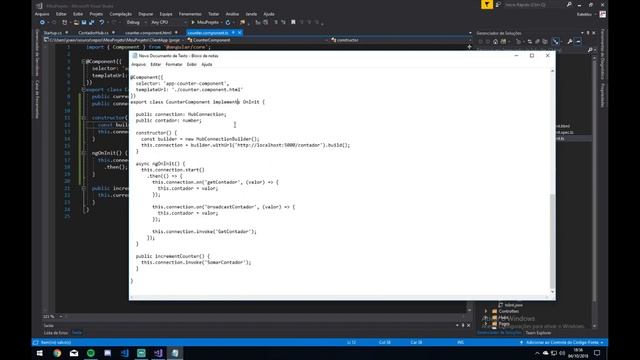The image size is (640, 360).
Task: Click the user account avatar icon
Action: coord(602,14)
